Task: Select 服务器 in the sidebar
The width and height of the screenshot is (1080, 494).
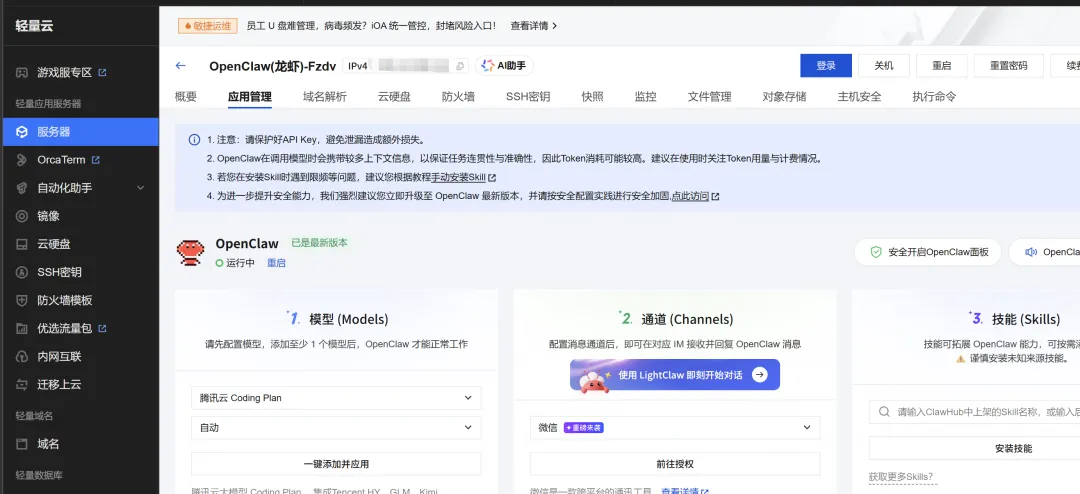Action: coord(81,132)
